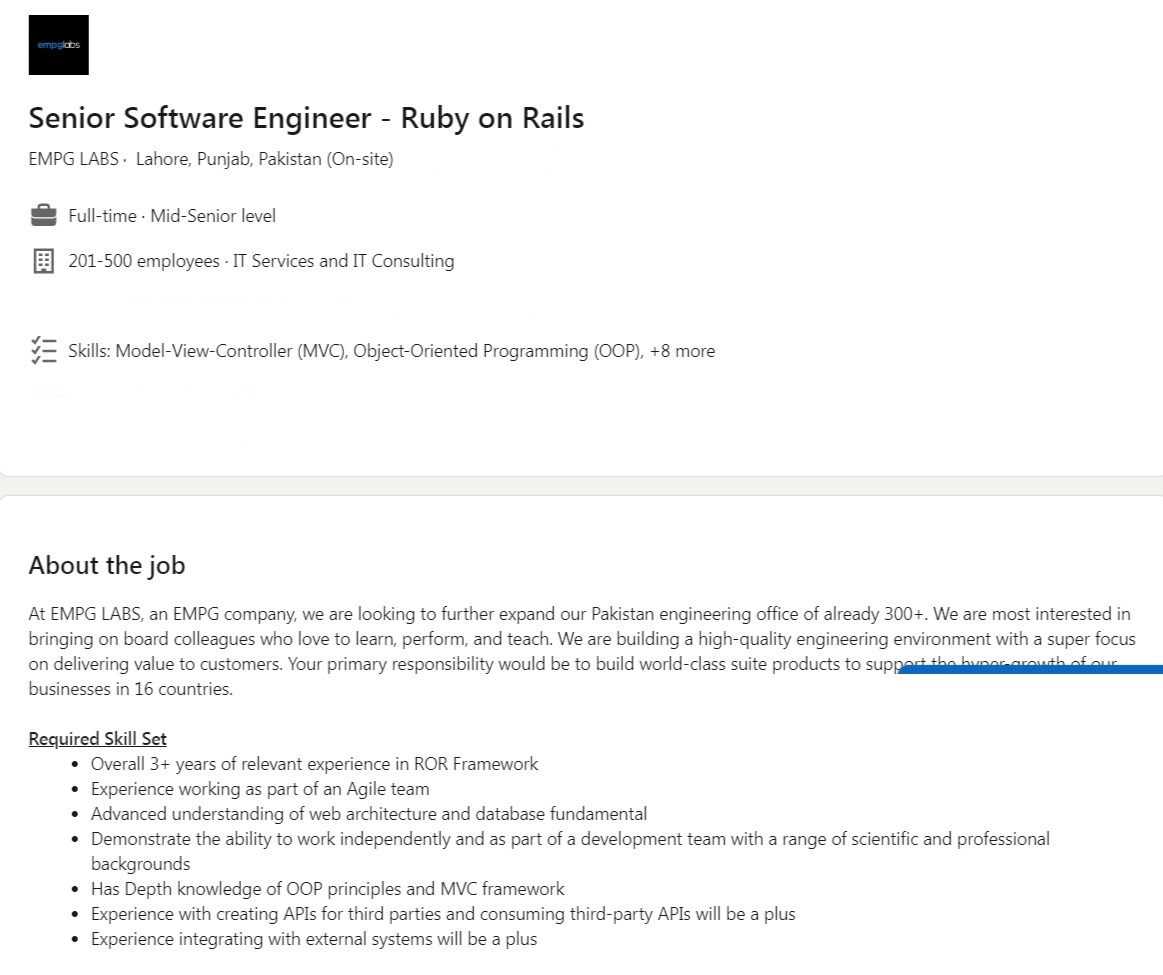Screen dimensions: 1163x975
Task: Click the Agile team experience bullet
Action: click(260, 789)
